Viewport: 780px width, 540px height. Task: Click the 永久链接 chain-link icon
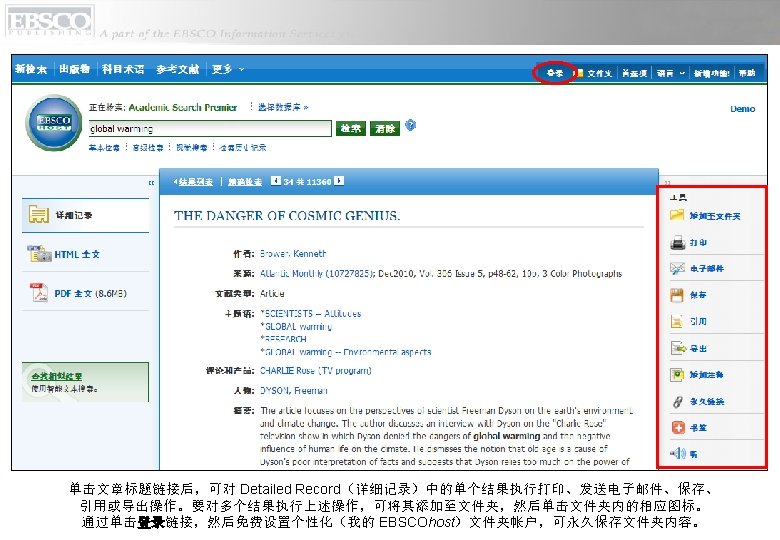coord(678,401)
